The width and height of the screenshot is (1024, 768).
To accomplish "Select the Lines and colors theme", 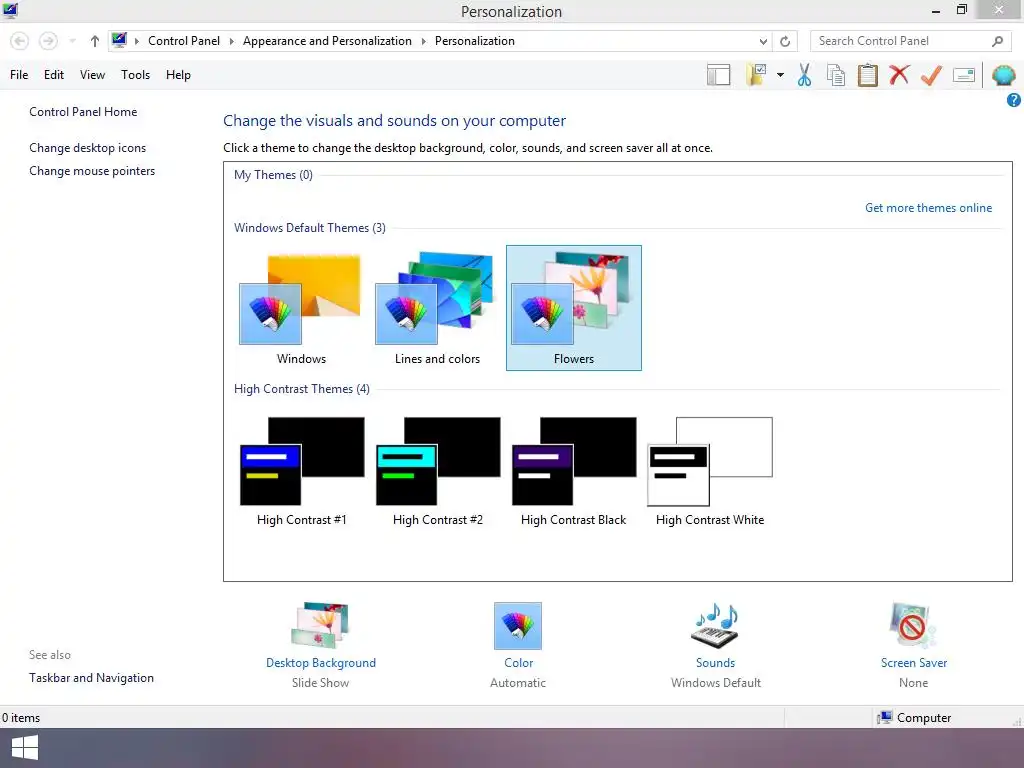I will 437,308.
